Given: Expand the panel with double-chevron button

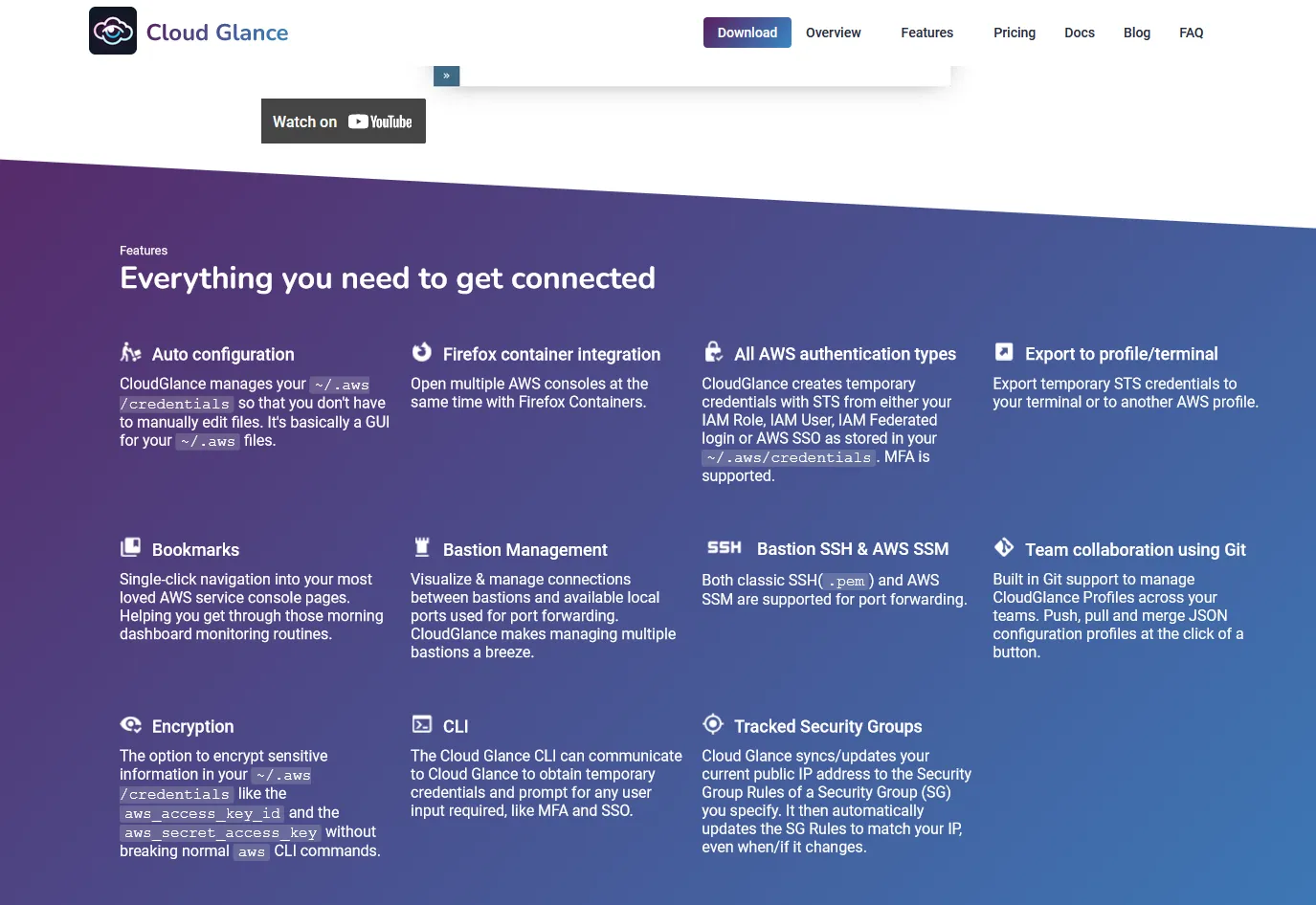Looking at the screenshot, I should (447, 76).
